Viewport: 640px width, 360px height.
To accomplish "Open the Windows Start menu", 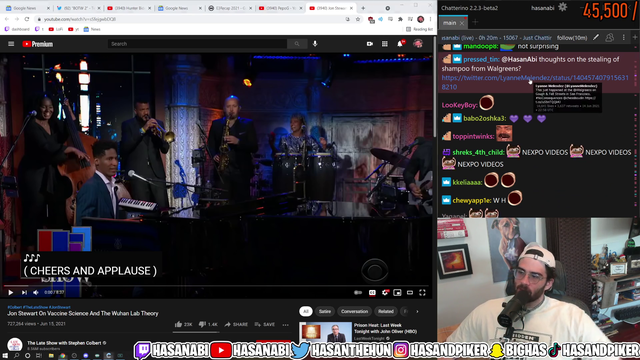I will pyautogui.click(x=5, y=356).
